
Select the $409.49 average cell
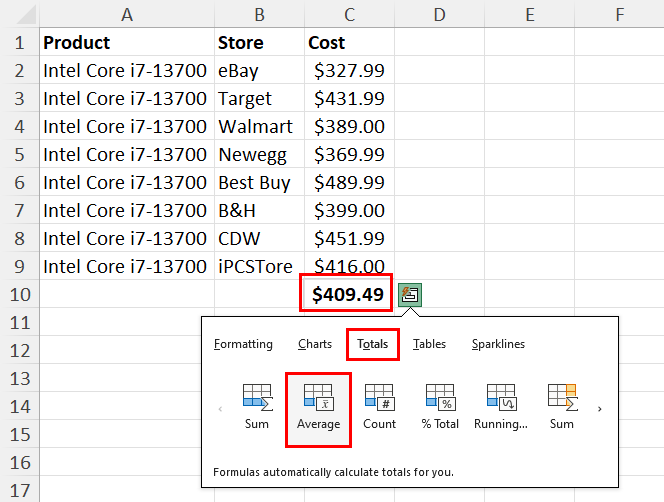(x=346, y=293)
